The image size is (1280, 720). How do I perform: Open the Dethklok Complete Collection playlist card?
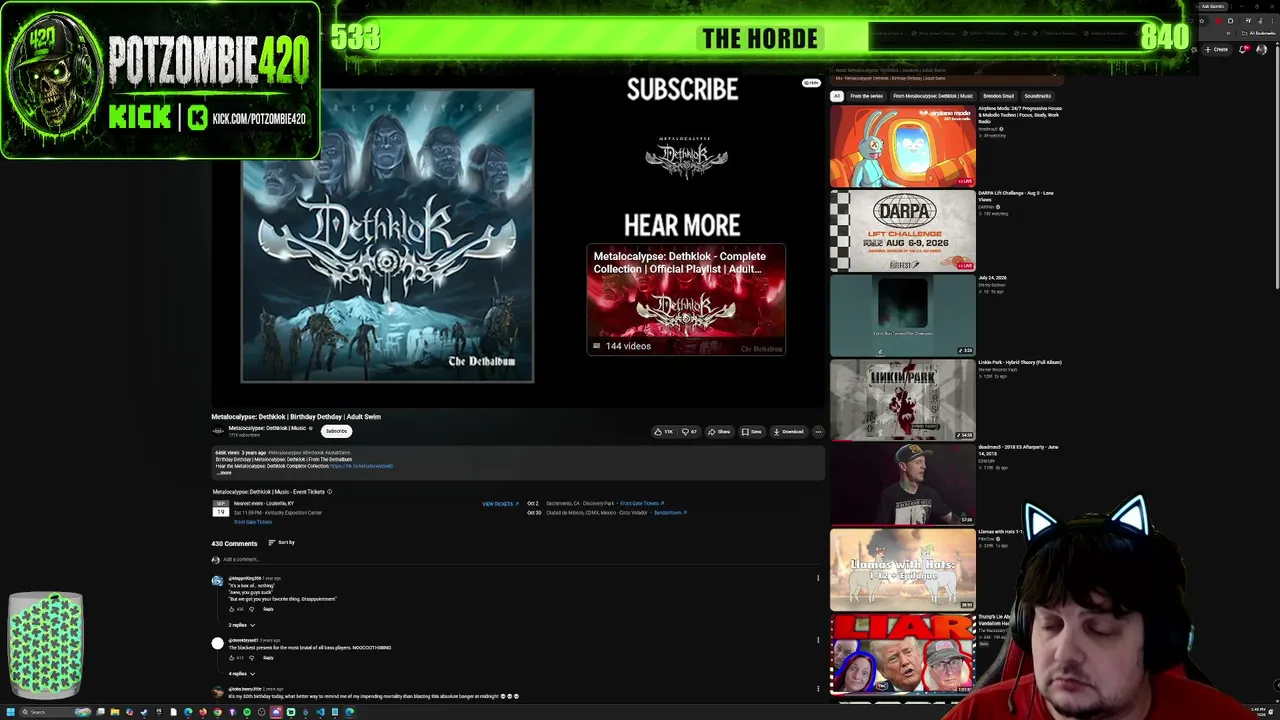coord(686,300)
